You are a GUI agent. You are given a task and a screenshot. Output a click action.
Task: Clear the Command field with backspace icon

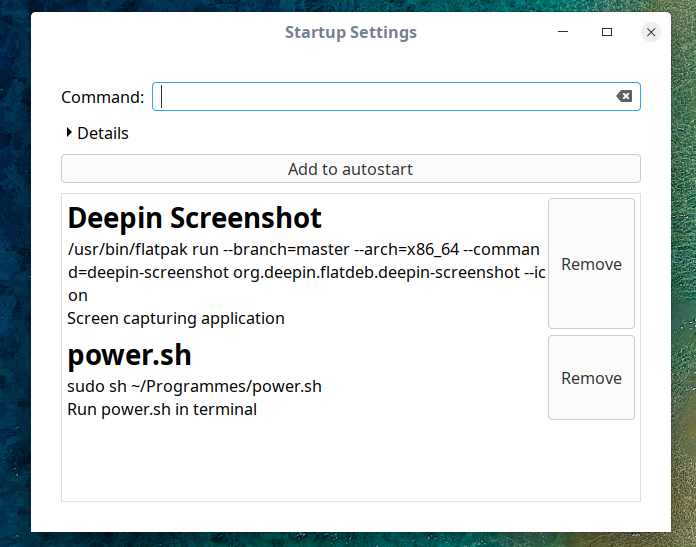[624, 96]
